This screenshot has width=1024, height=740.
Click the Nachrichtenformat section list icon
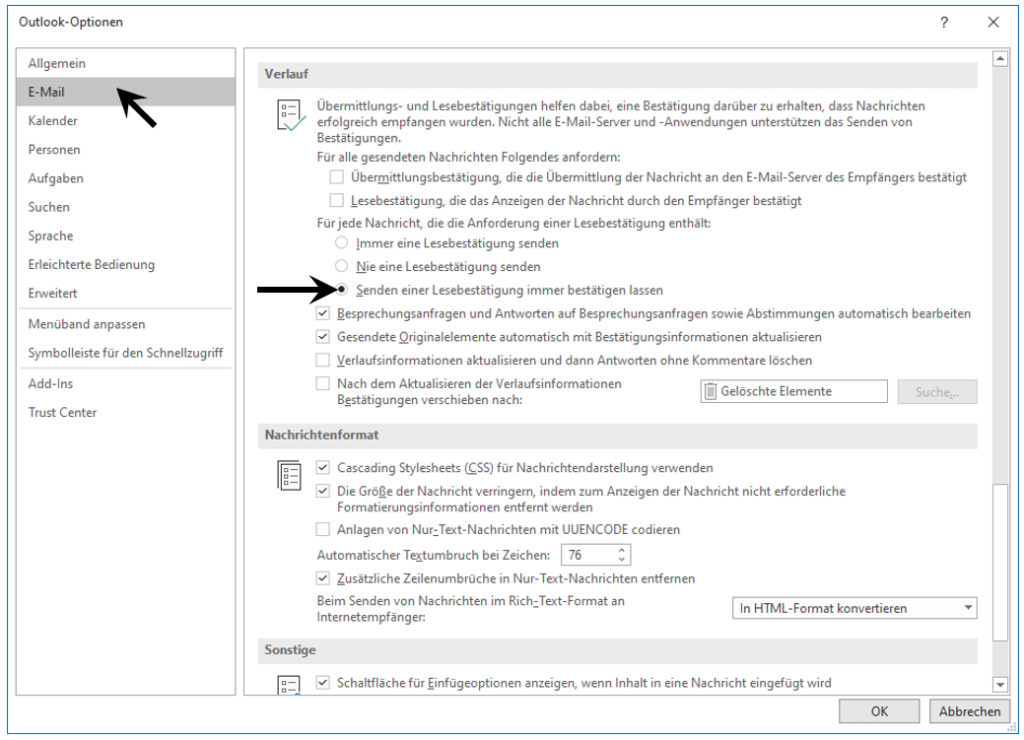tap(289, 475)
